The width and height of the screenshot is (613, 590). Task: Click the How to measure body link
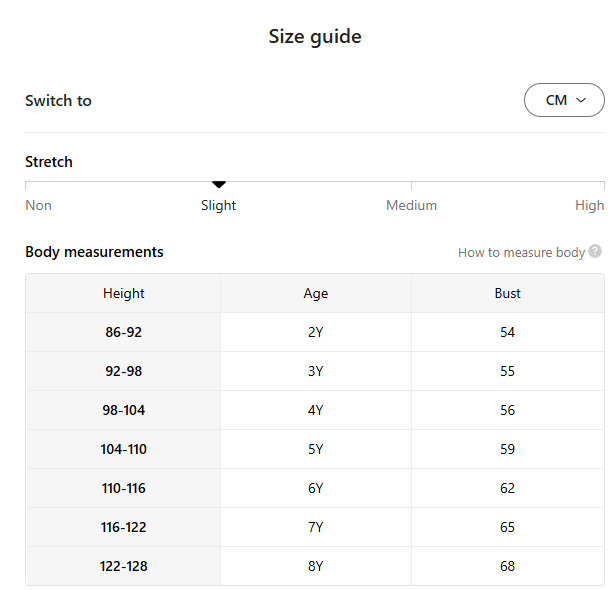tap(521, 252)
